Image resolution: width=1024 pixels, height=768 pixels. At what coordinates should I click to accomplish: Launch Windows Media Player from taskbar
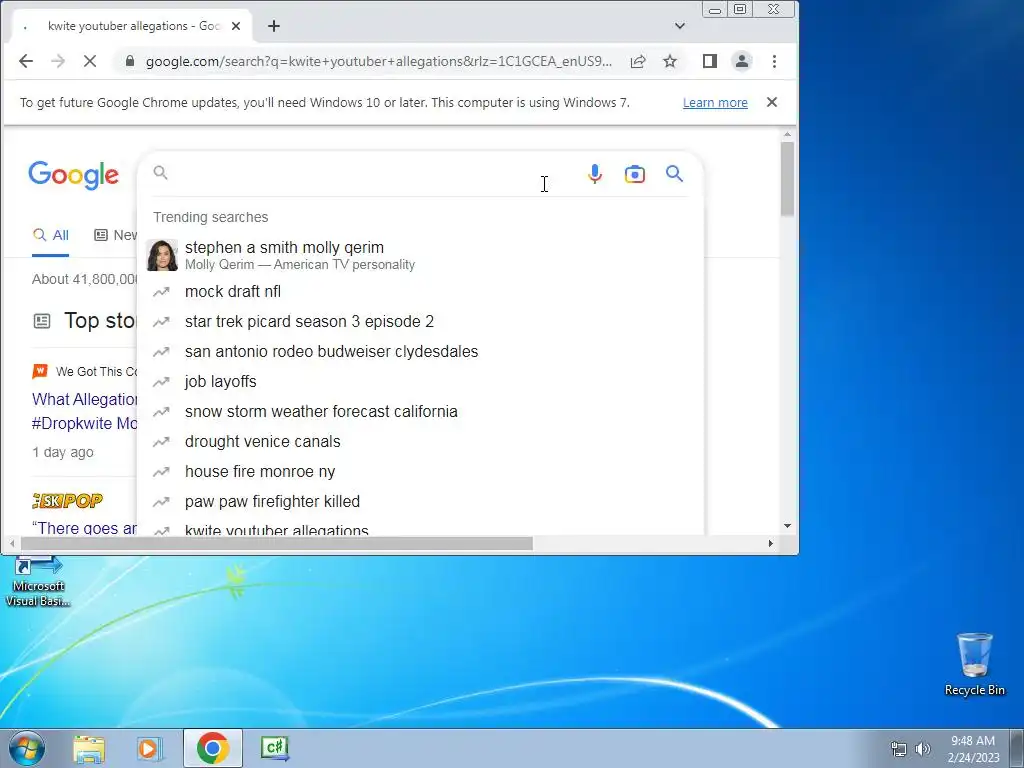(149, 748)
